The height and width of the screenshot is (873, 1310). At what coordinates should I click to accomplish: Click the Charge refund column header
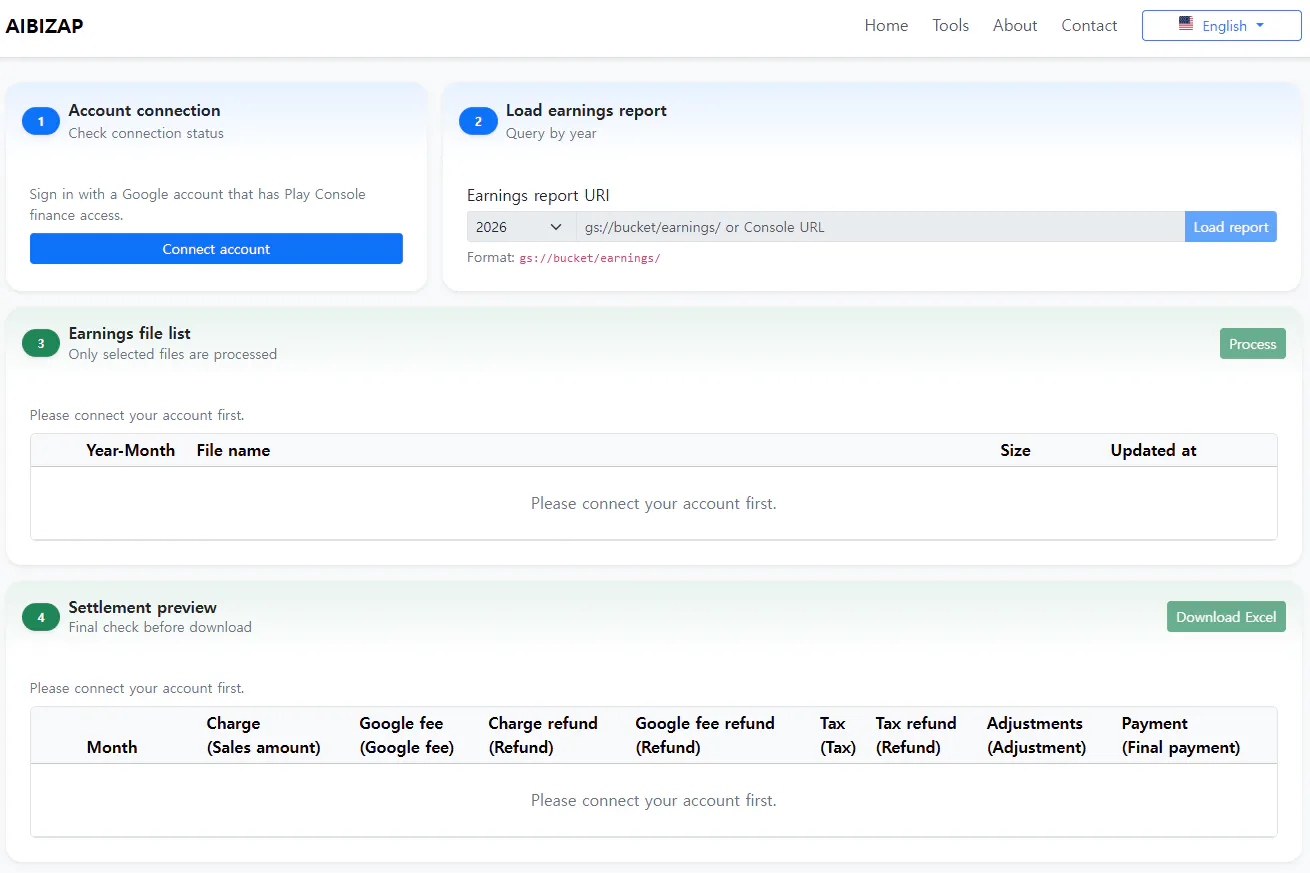point(543,735)
